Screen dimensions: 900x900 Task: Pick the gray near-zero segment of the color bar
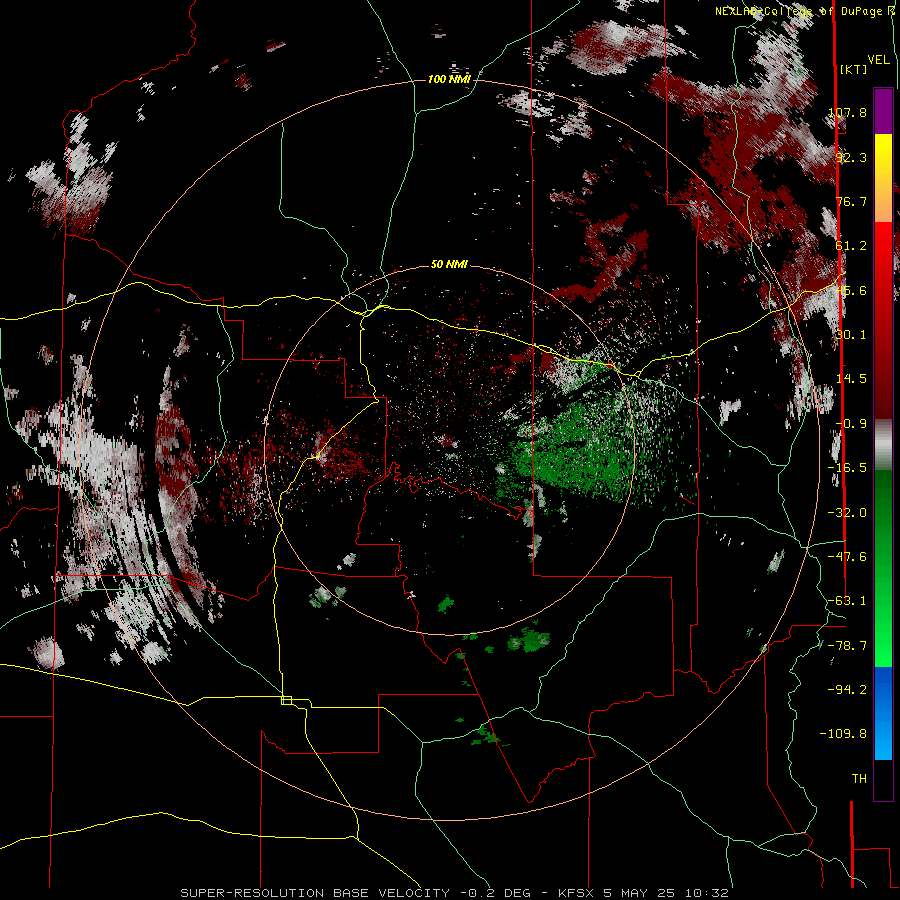pos(883,445)
